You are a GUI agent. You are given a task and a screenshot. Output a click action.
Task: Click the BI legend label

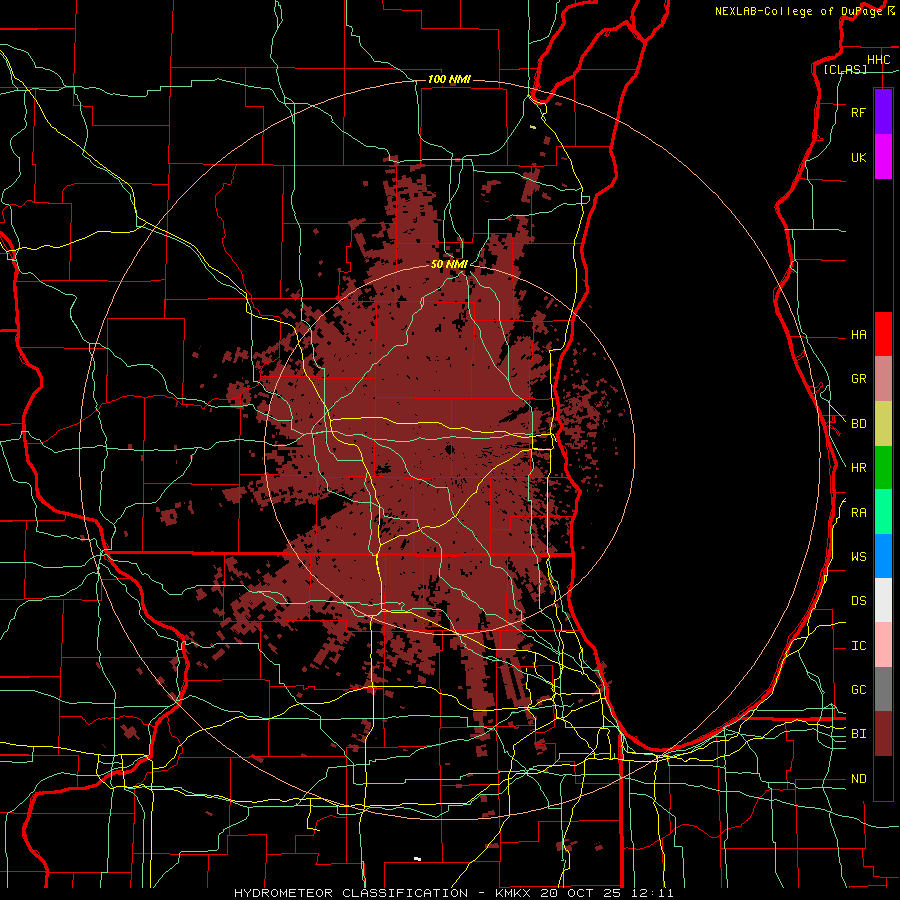tap(858, 734)
